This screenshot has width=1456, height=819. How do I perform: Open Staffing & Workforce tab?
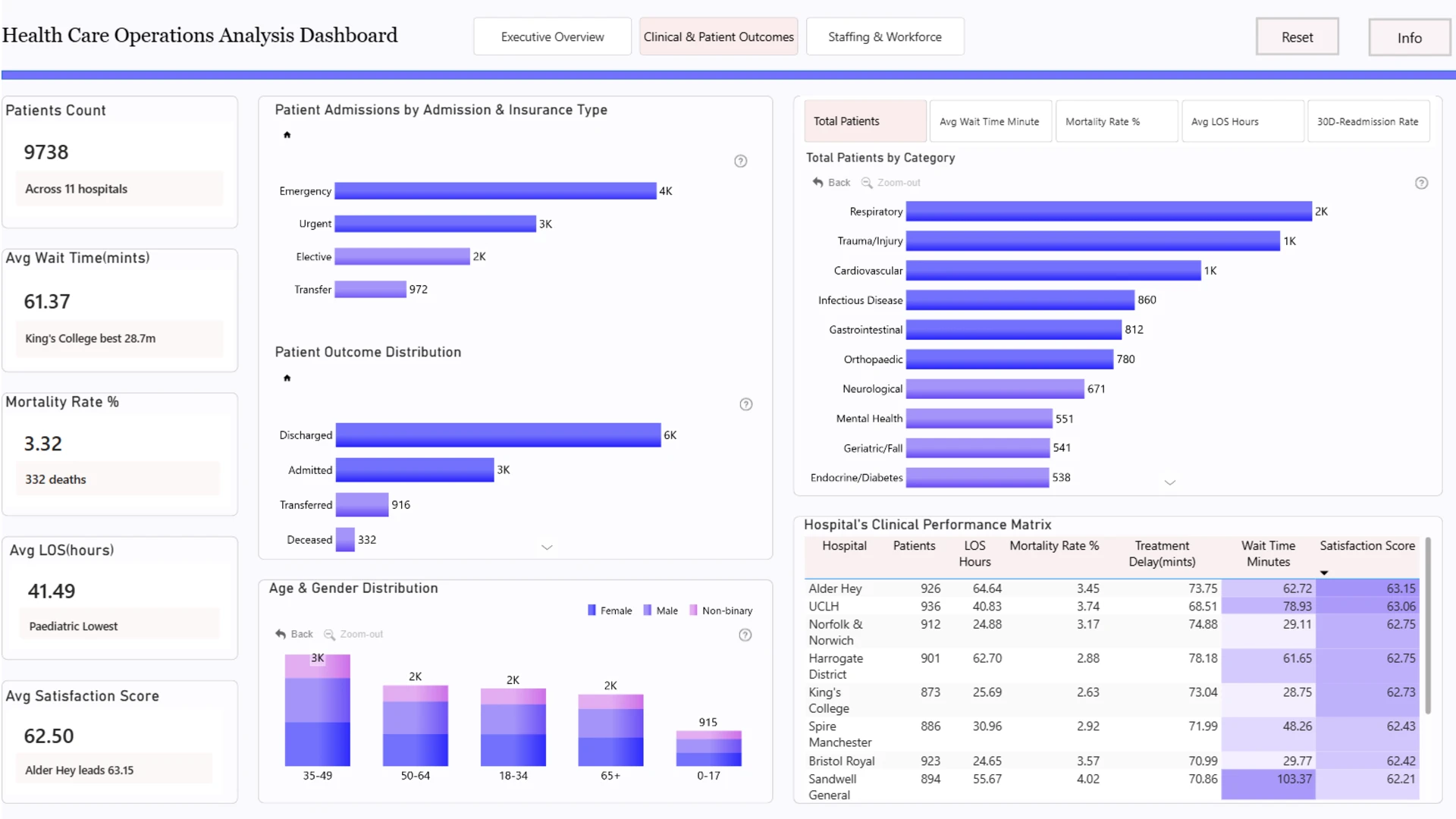885,36
